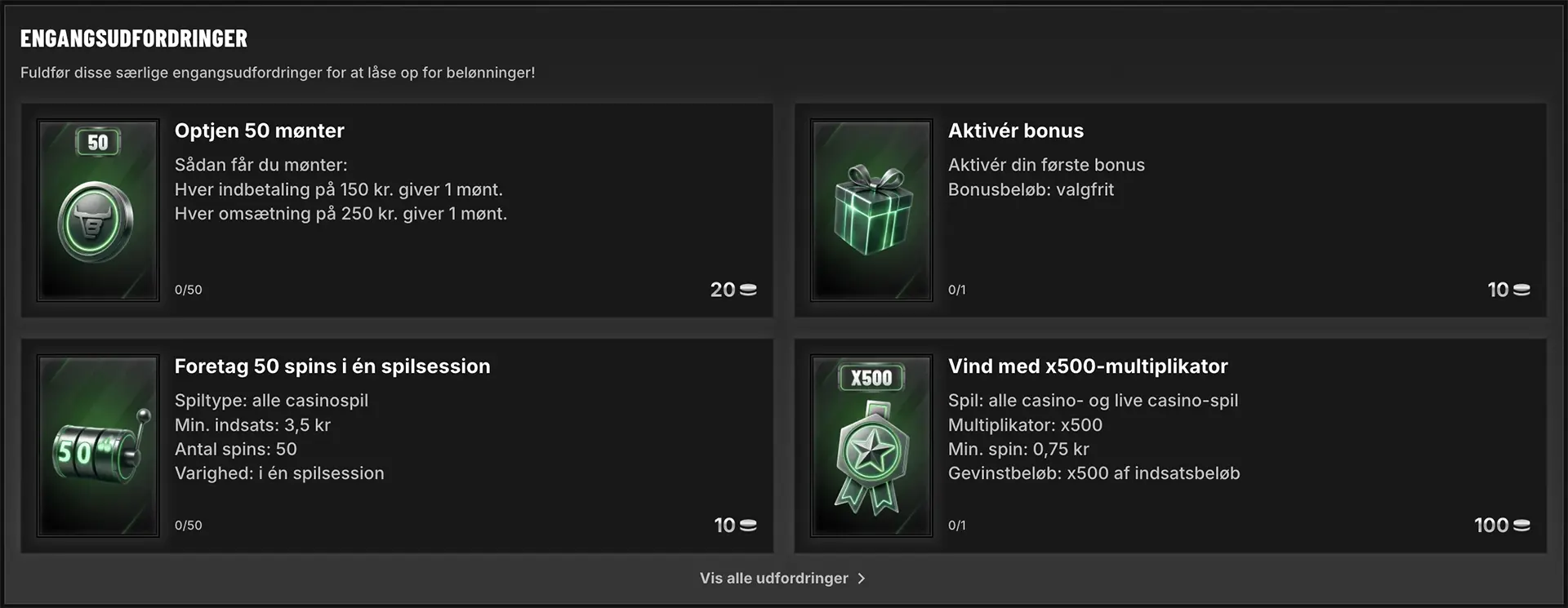
Task: Click 0/1 progress under Aktivér bonus
Action: (x=956, y=290)
